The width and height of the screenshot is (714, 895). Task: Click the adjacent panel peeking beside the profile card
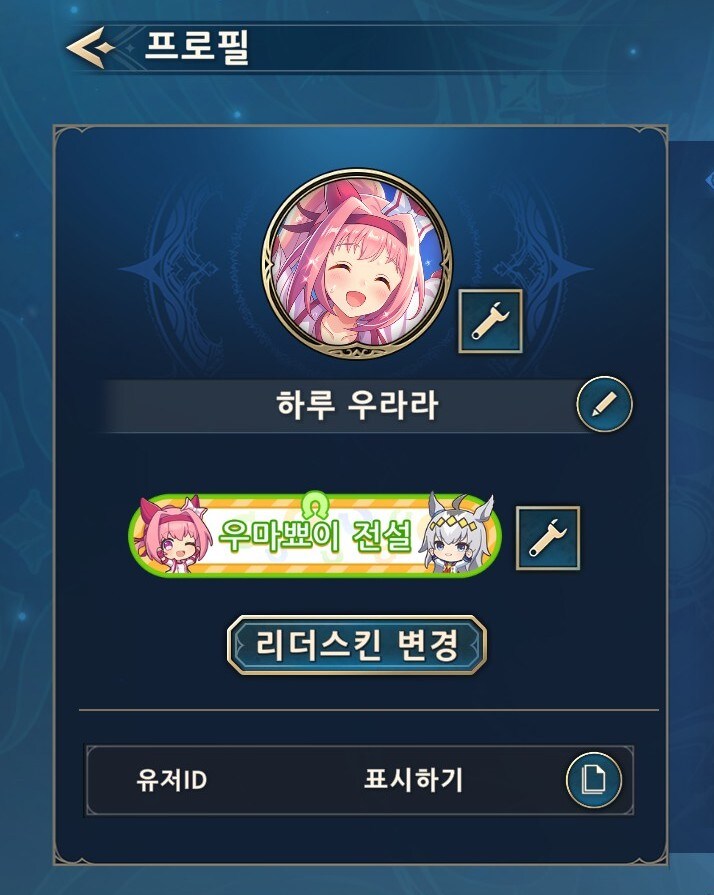pos(691,497)
